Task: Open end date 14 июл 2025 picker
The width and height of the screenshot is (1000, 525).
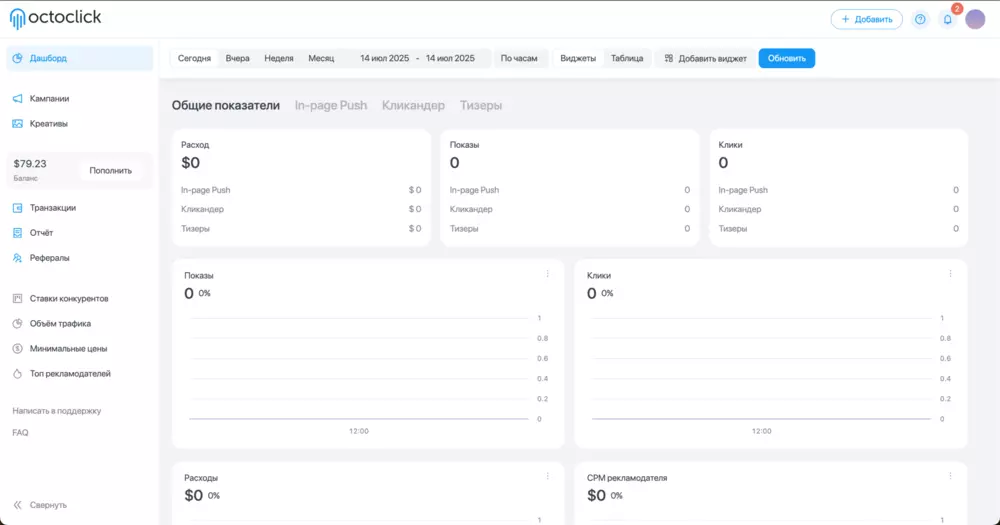Action: click(450, 58)
